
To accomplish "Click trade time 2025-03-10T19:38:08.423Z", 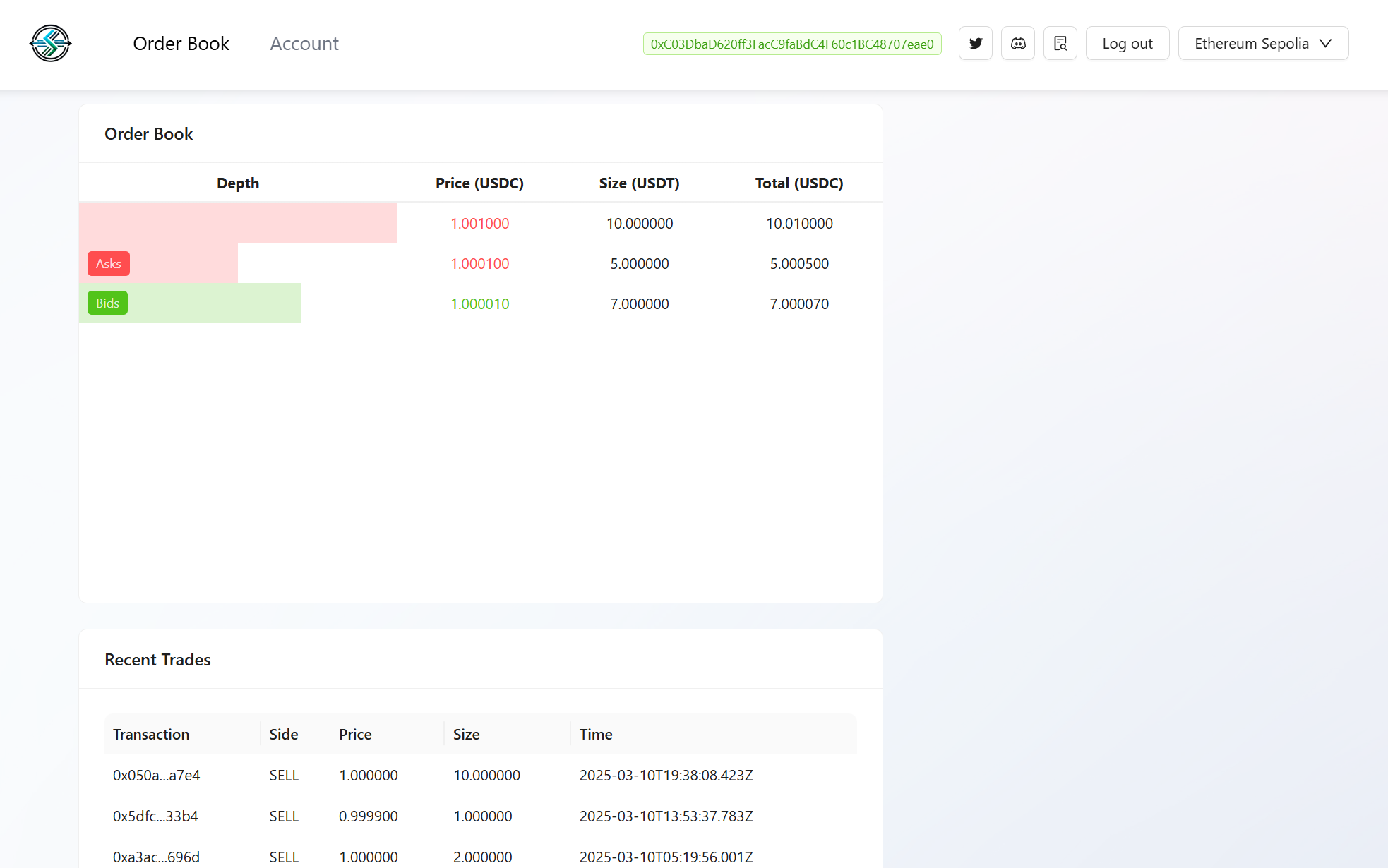I will (666, 776).
